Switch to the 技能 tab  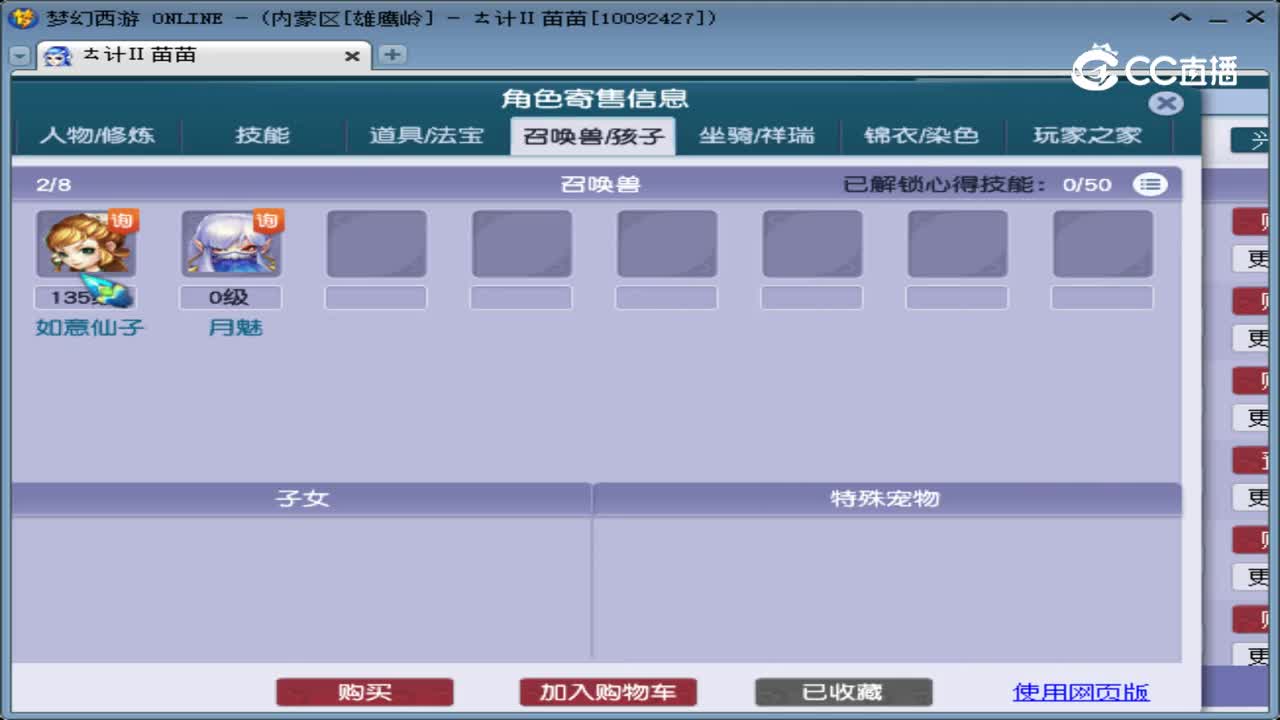click(x=263, y=135)
